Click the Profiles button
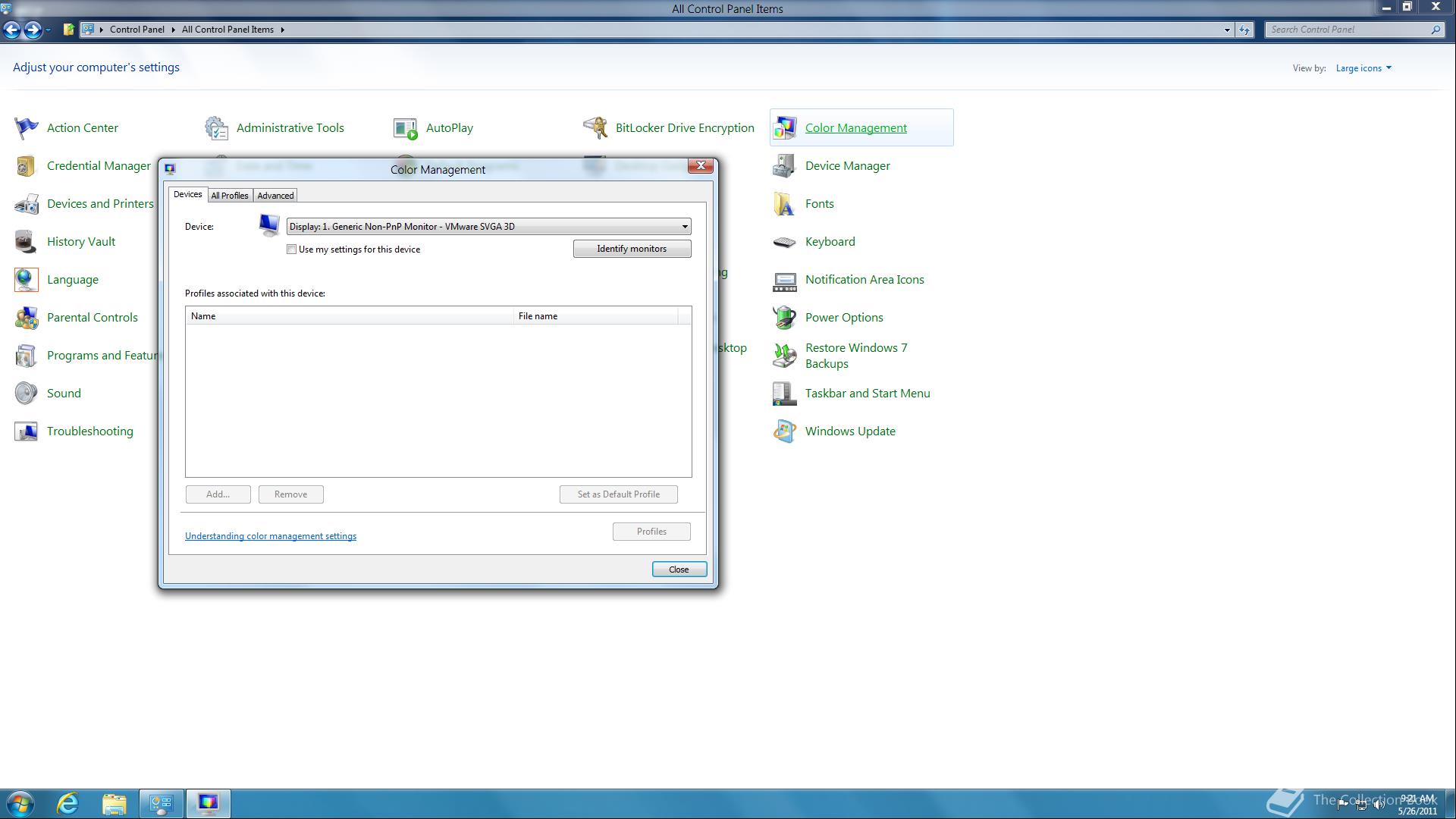 click(x=651, y=532)
